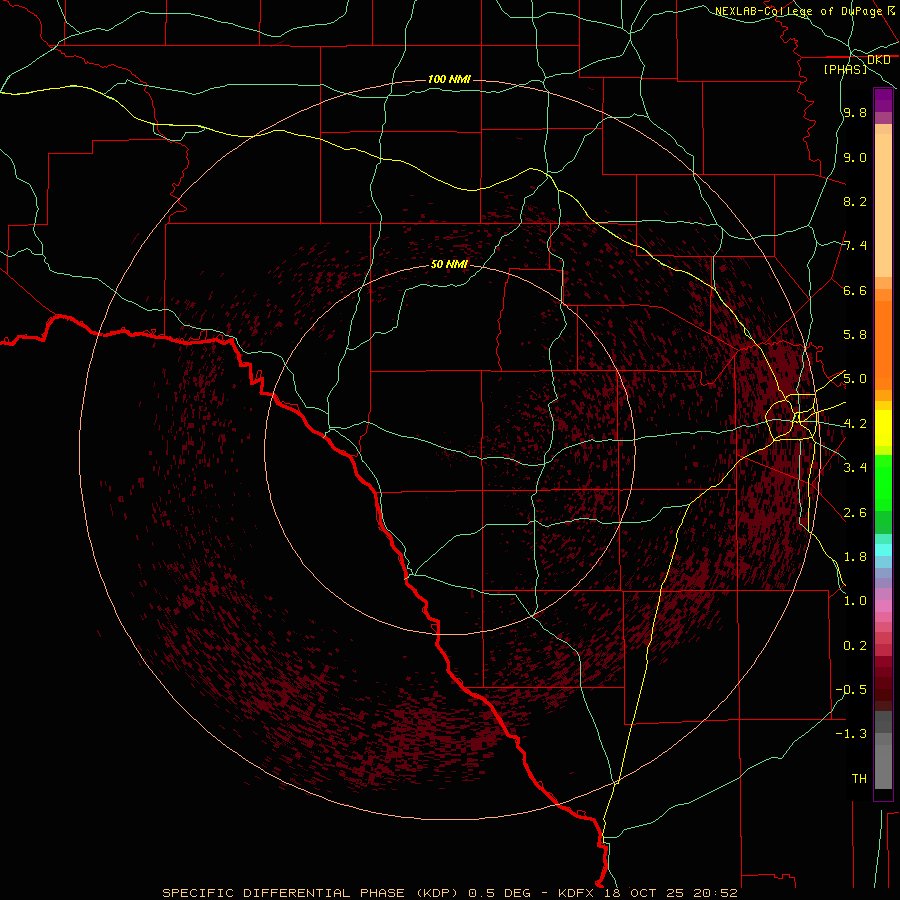Click the "100 NMI" range ring label

pos(449,79)
